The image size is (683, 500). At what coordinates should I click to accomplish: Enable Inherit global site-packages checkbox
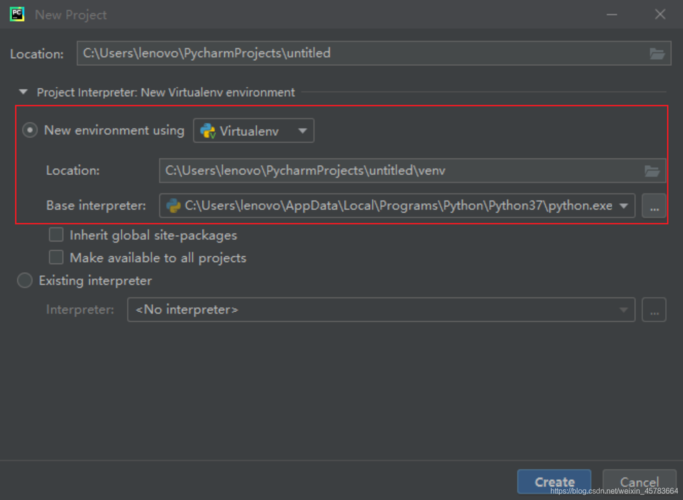[x=56, y=235]
